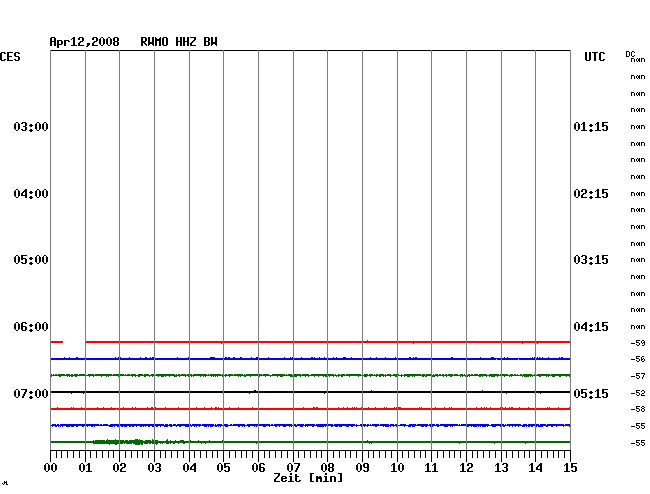Select minute tick label 08
The height and width of the screenshot is (494, 650).
coord(327,467)
